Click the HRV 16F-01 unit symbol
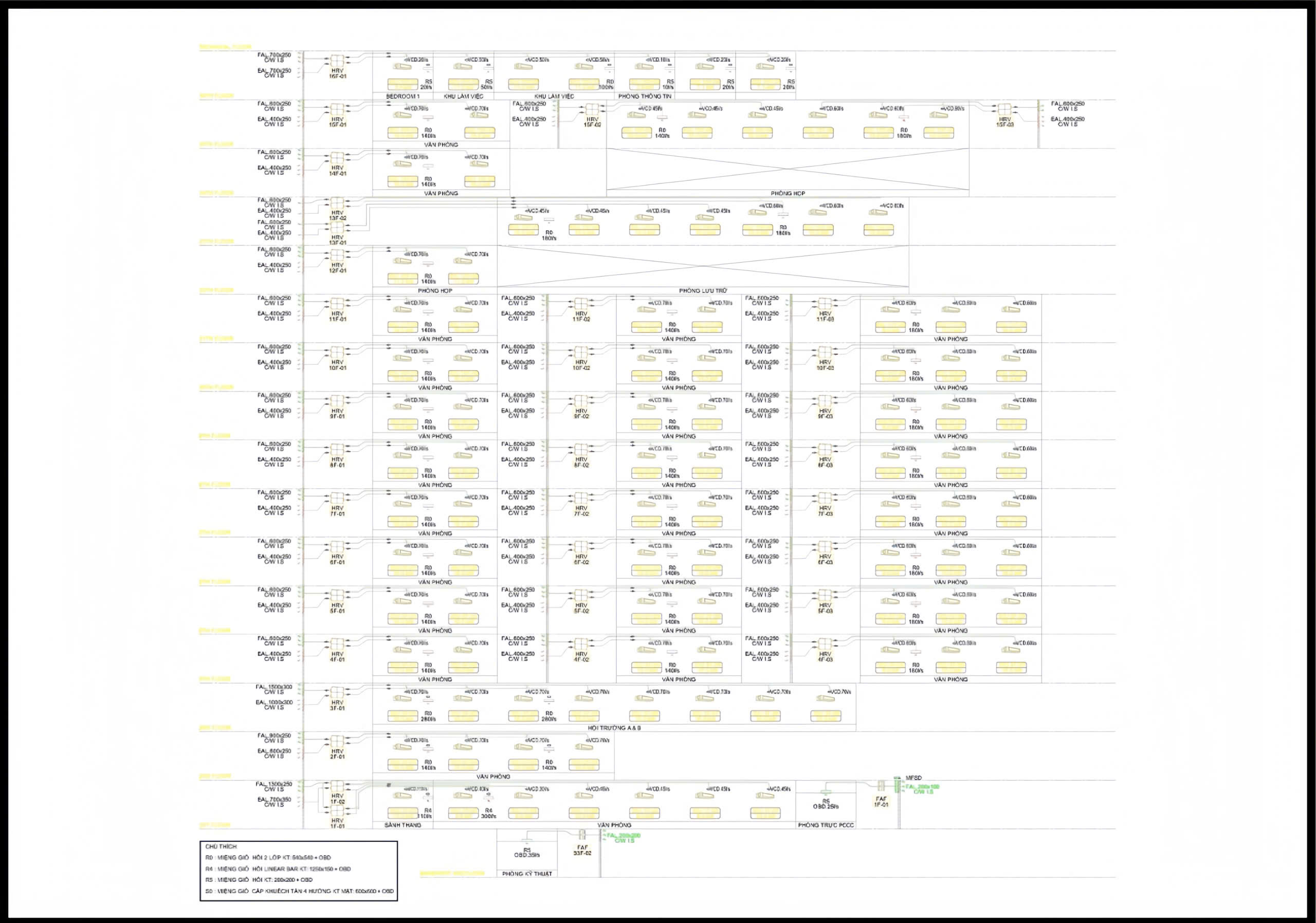The height and width of the screenshot is (923, 1316). [x=337, y=61]
